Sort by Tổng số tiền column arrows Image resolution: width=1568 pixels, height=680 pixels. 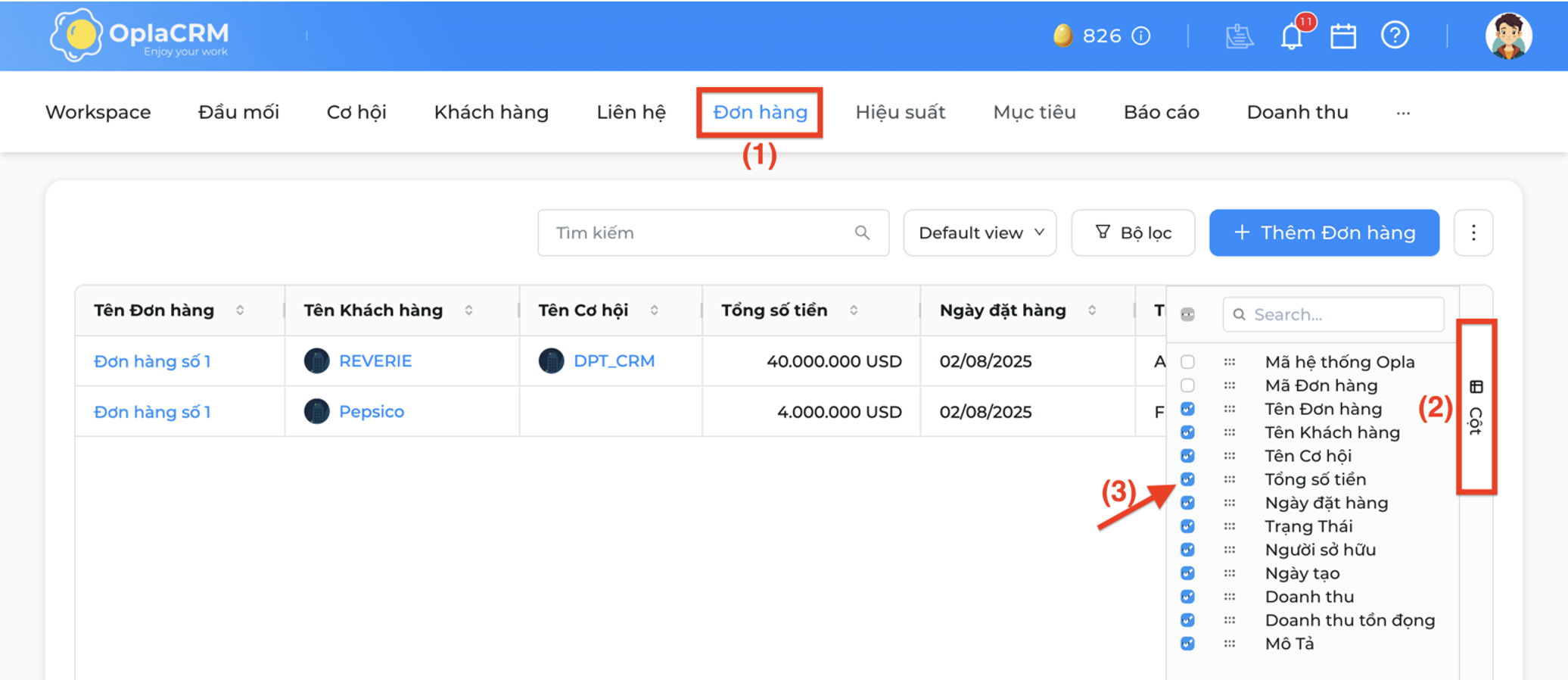(854, 310)
